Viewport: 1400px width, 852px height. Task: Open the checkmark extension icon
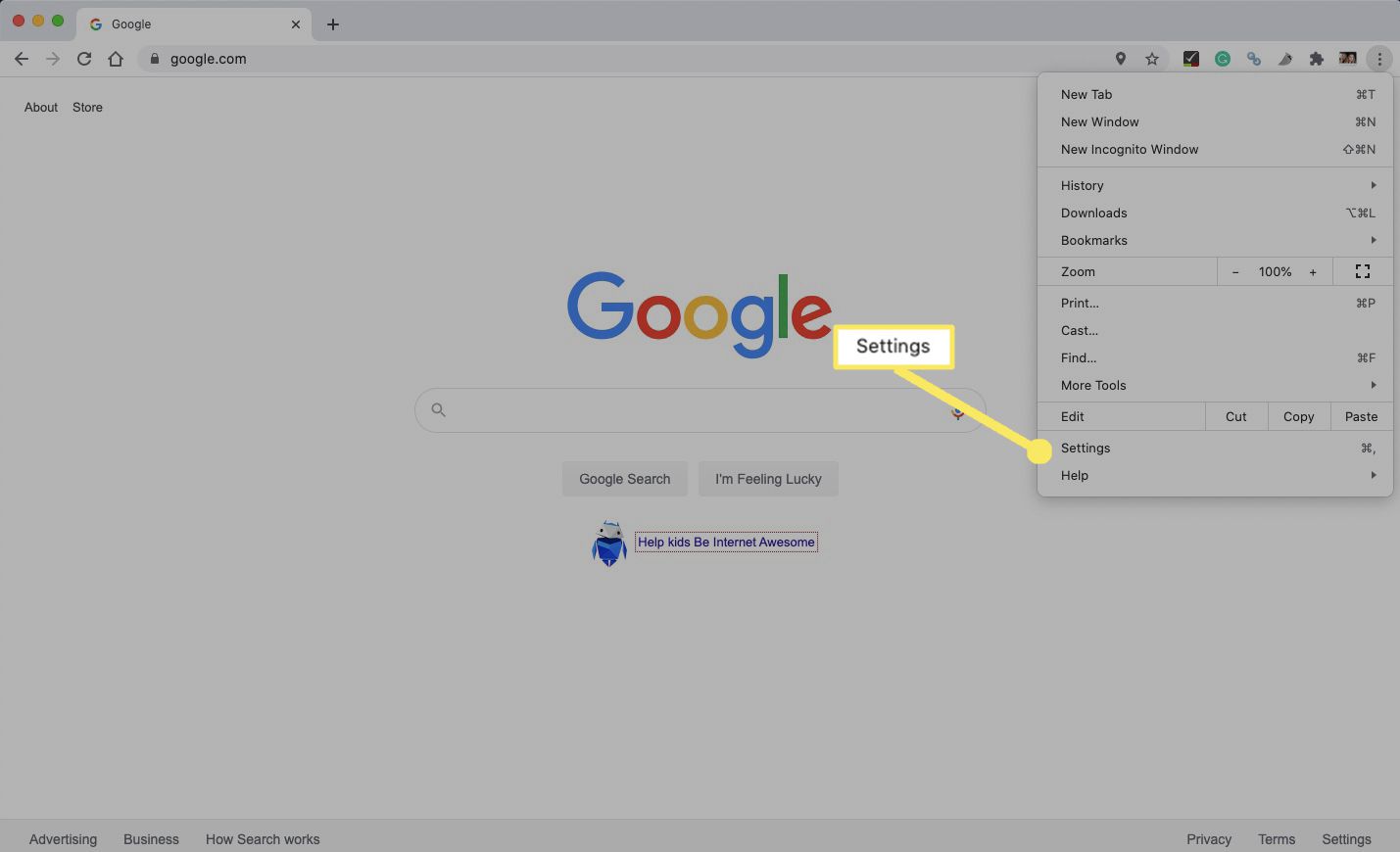[x=1190, y=59]
